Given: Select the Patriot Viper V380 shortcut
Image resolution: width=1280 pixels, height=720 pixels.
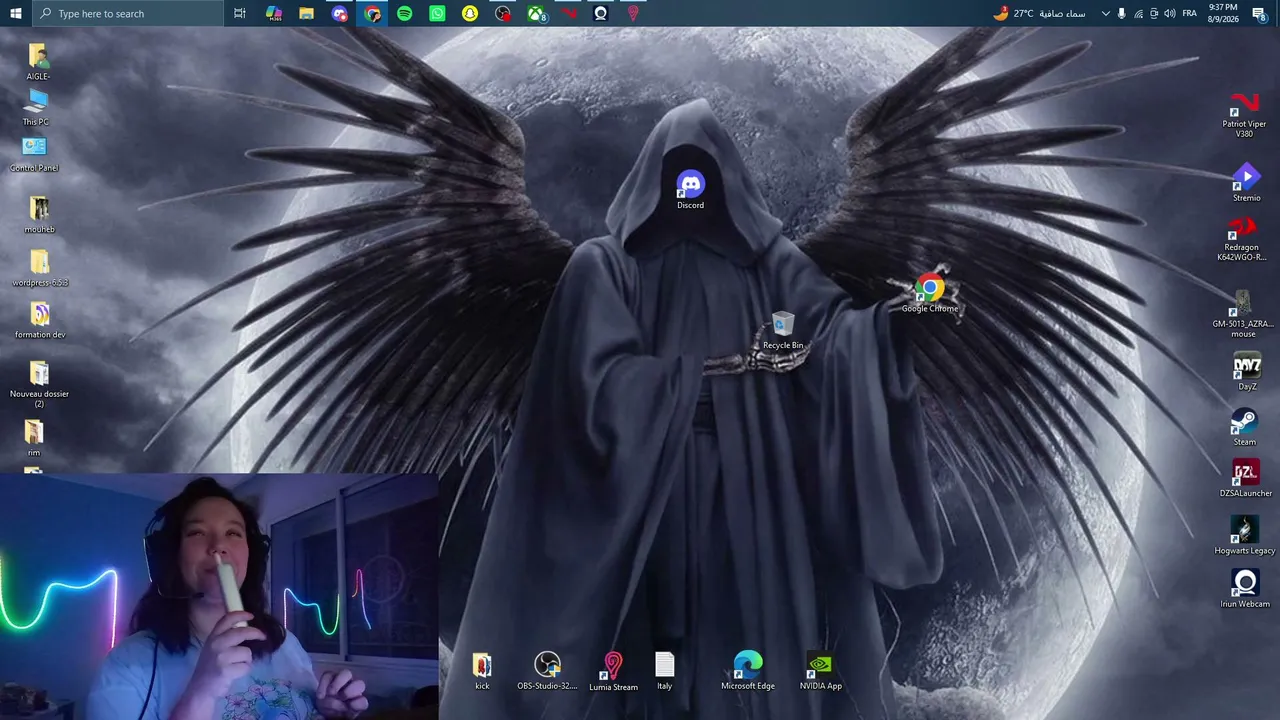Looking at the screenshot, I should click(x=1244, y=115).
